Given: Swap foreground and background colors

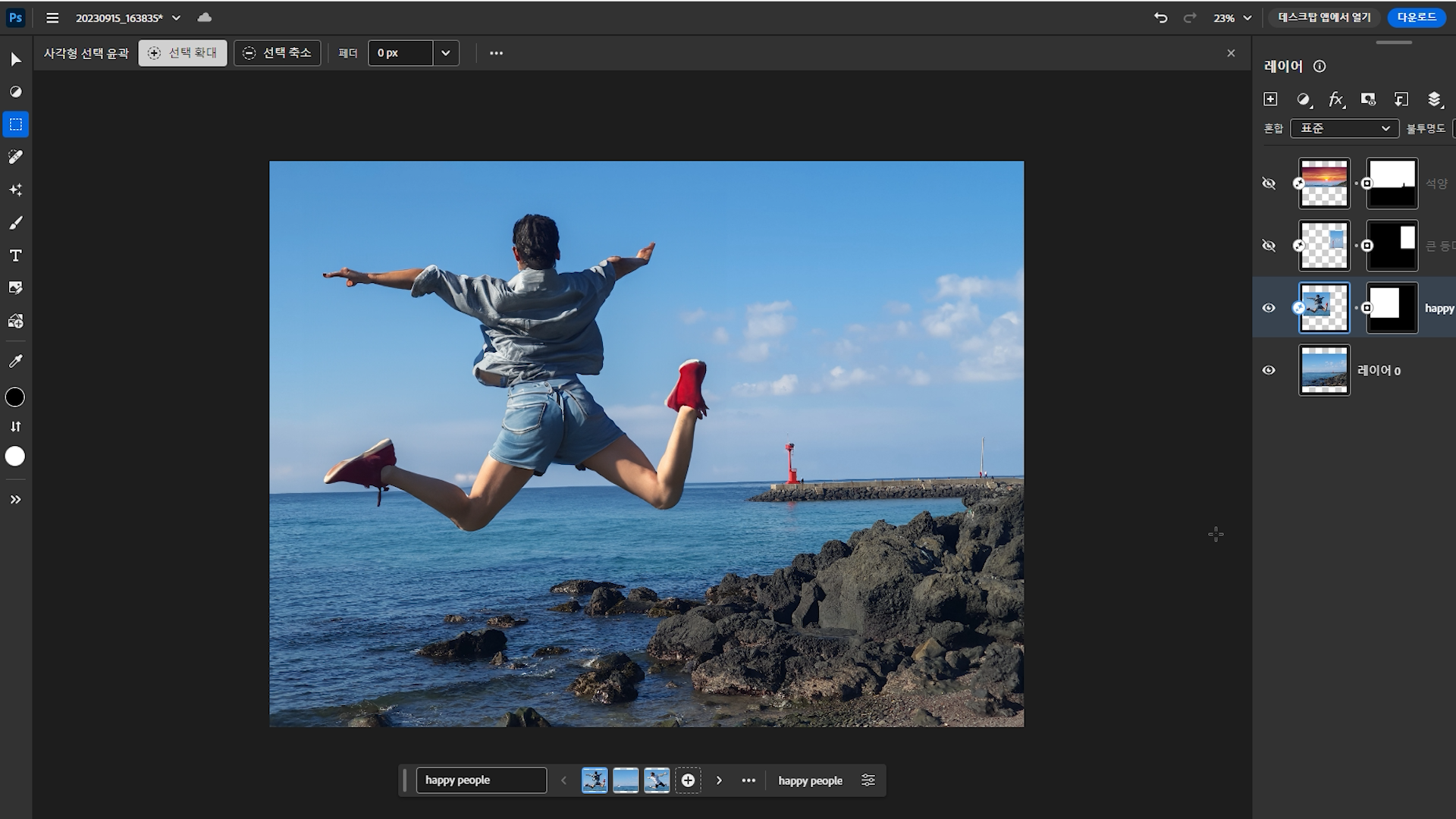Looking at the screenshot, I should [x=15, y=427].
